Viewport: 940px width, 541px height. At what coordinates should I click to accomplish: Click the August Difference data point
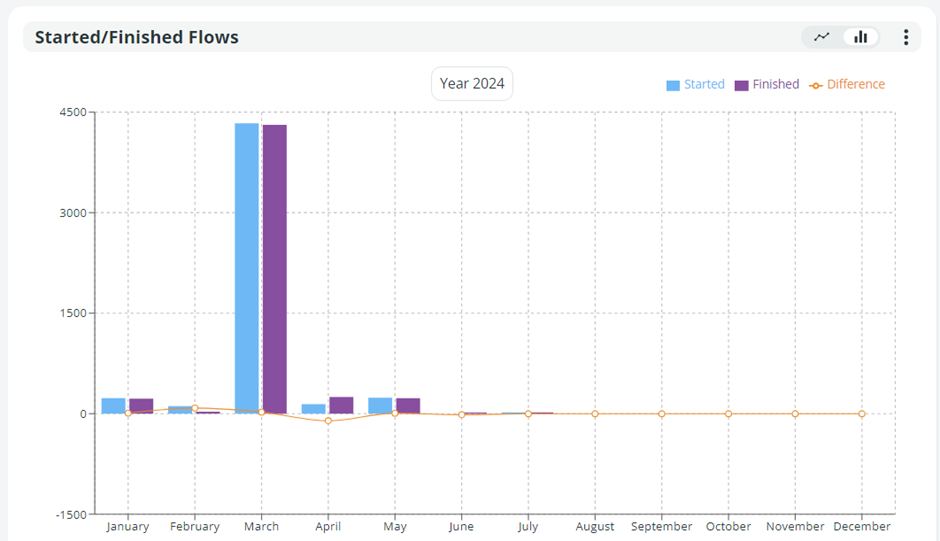pyautogui.click(x=595, y=414)
